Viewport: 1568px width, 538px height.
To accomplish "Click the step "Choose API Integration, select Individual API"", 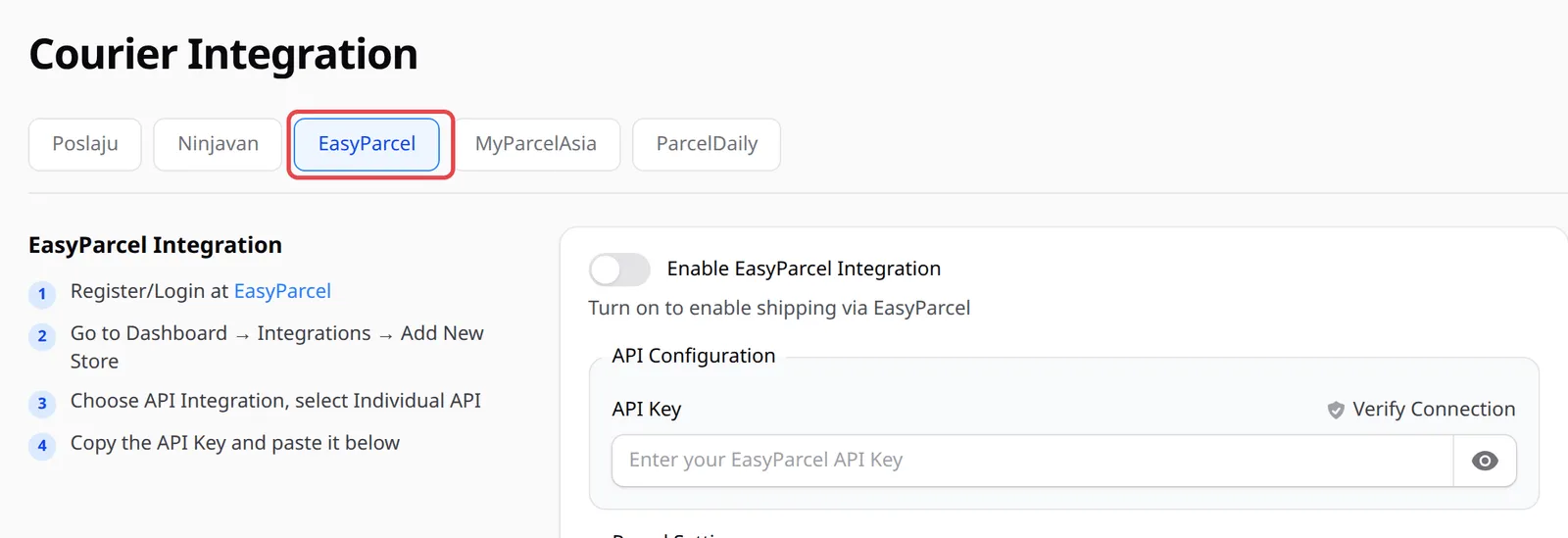I will (275, 401).
